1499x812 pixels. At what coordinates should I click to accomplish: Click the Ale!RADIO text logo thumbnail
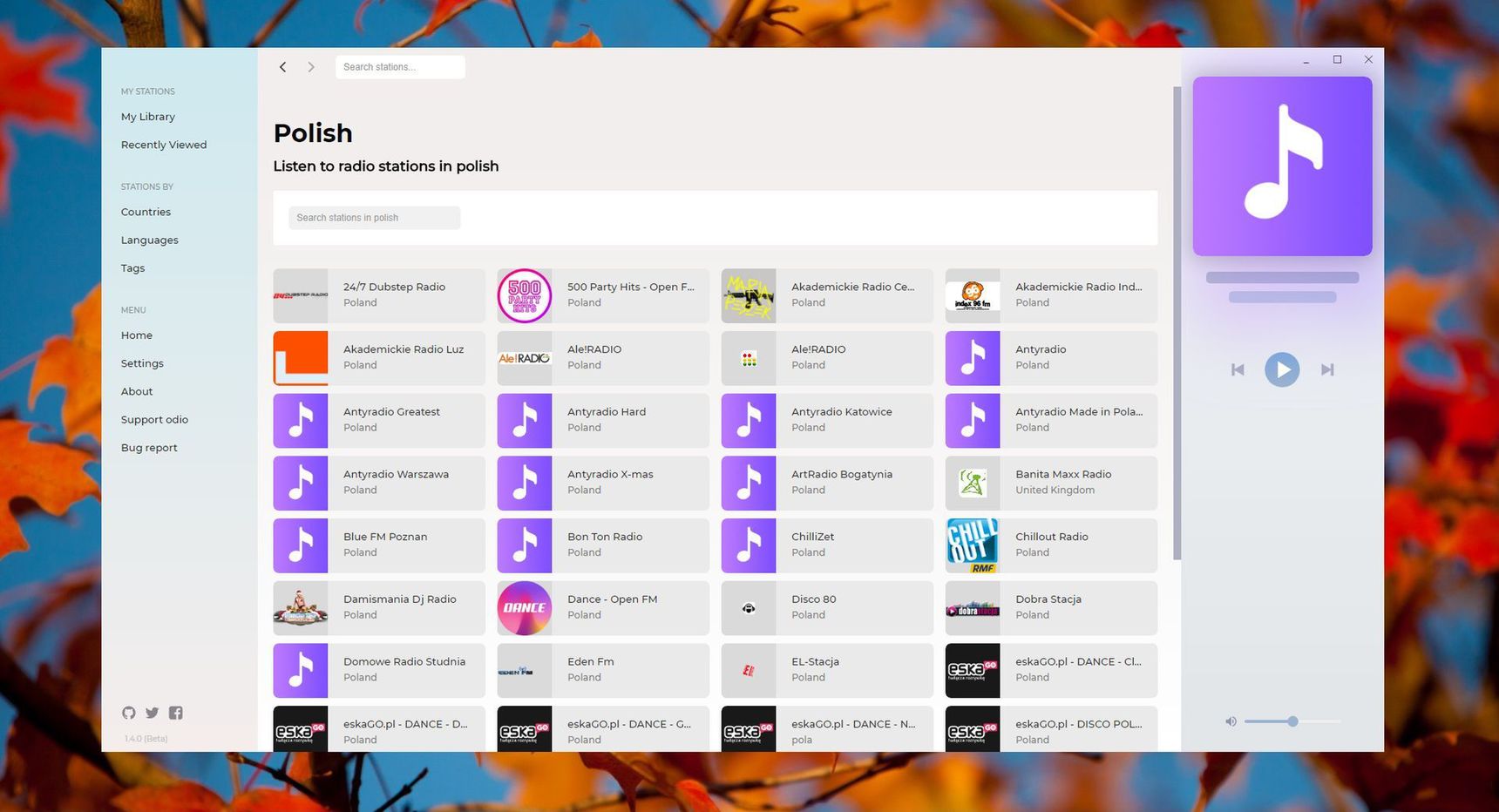(525, 358)
